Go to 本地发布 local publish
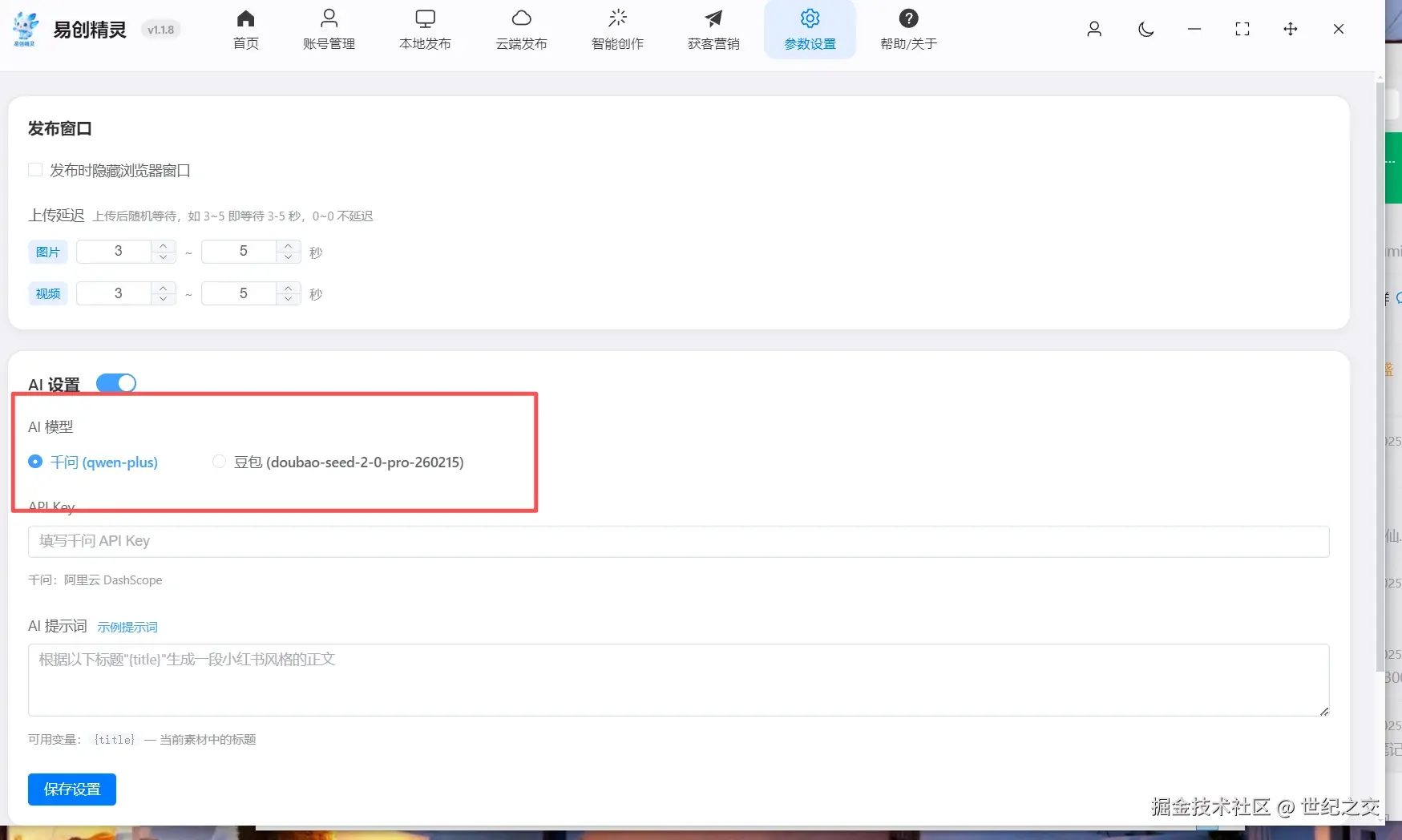1402x840 pixels. [x=425, y=30]
